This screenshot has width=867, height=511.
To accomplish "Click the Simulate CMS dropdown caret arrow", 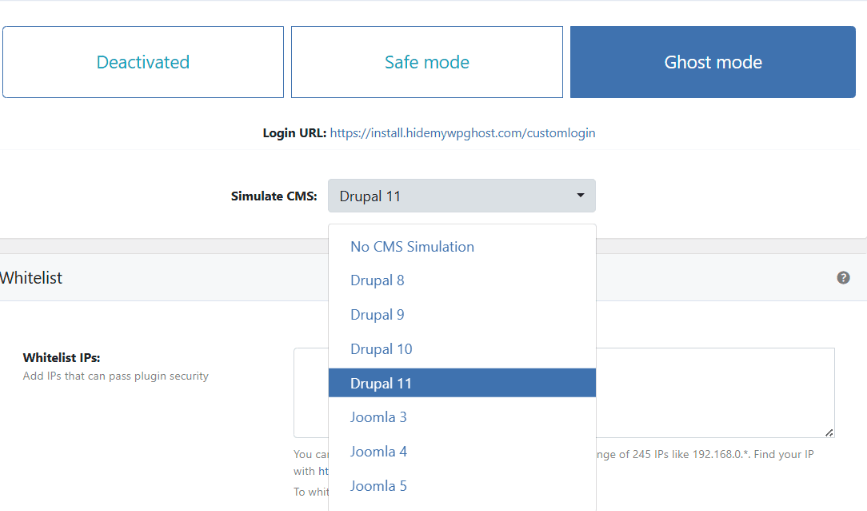I will 580,195.
